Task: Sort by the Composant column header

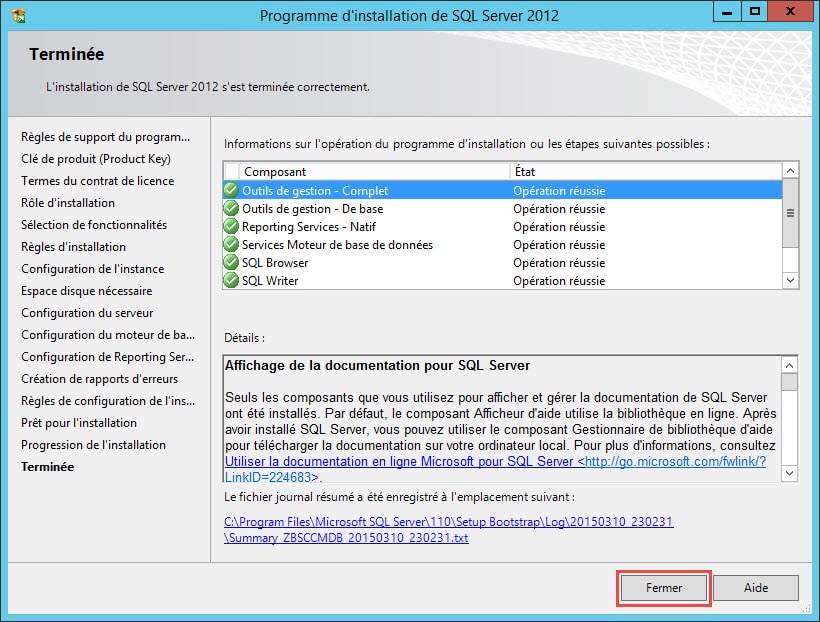Action: pyautogui.click(x=374, y=172)
